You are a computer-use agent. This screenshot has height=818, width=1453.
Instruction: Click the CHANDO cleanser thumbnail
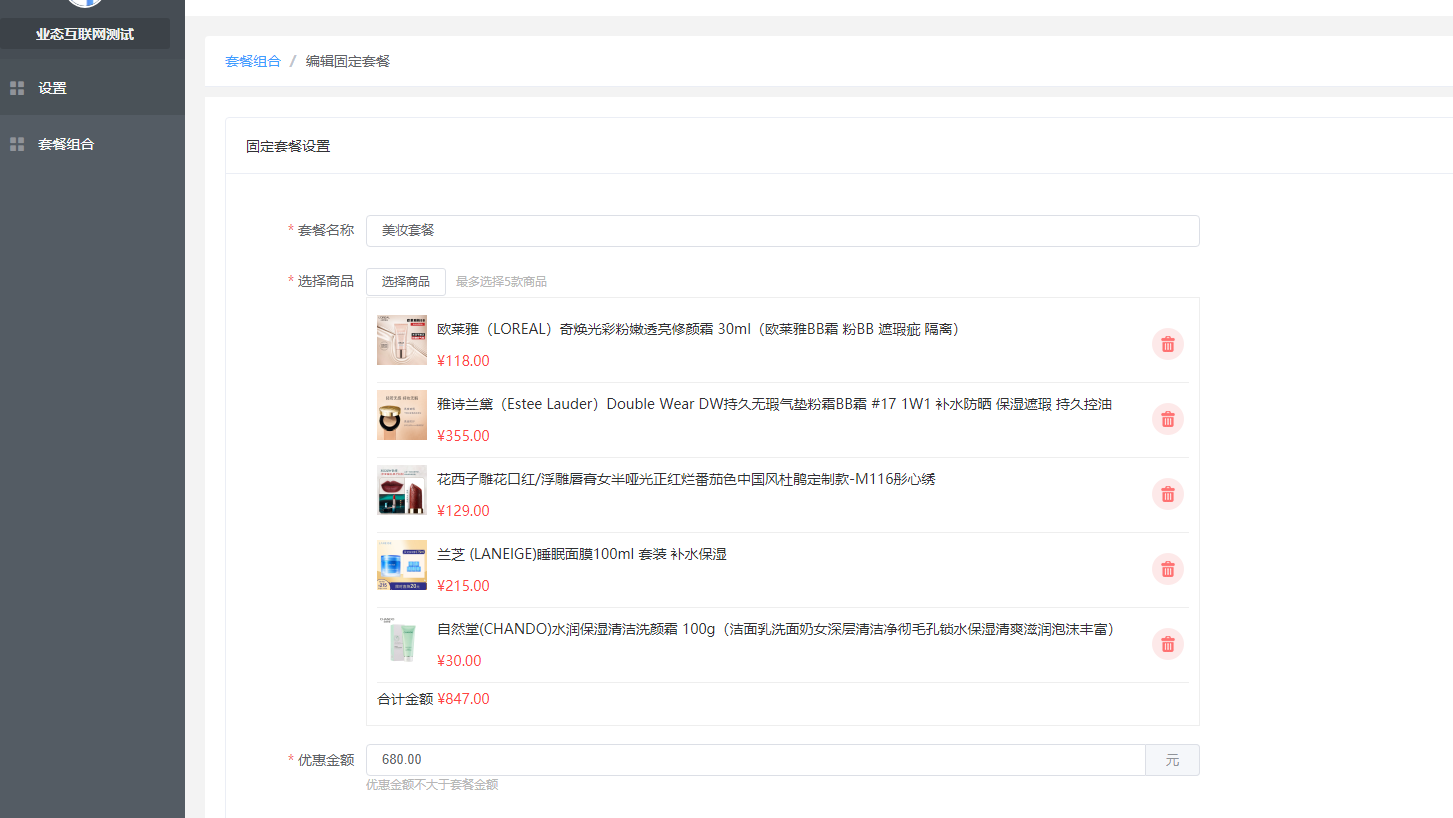(402, 640)
